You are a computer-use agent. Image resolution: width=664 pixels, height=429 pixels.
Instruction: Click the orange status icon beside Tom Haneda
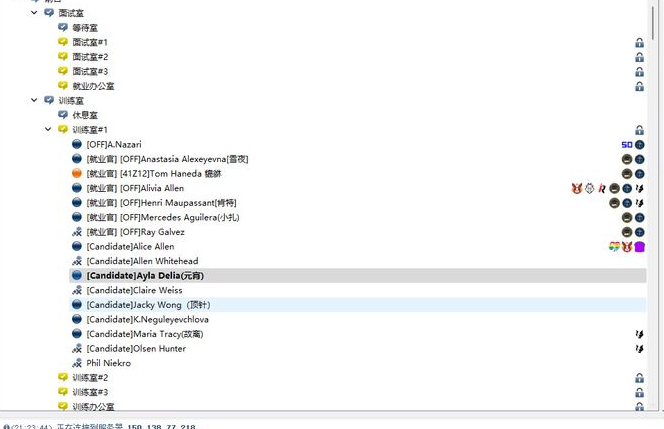(77, 174)
